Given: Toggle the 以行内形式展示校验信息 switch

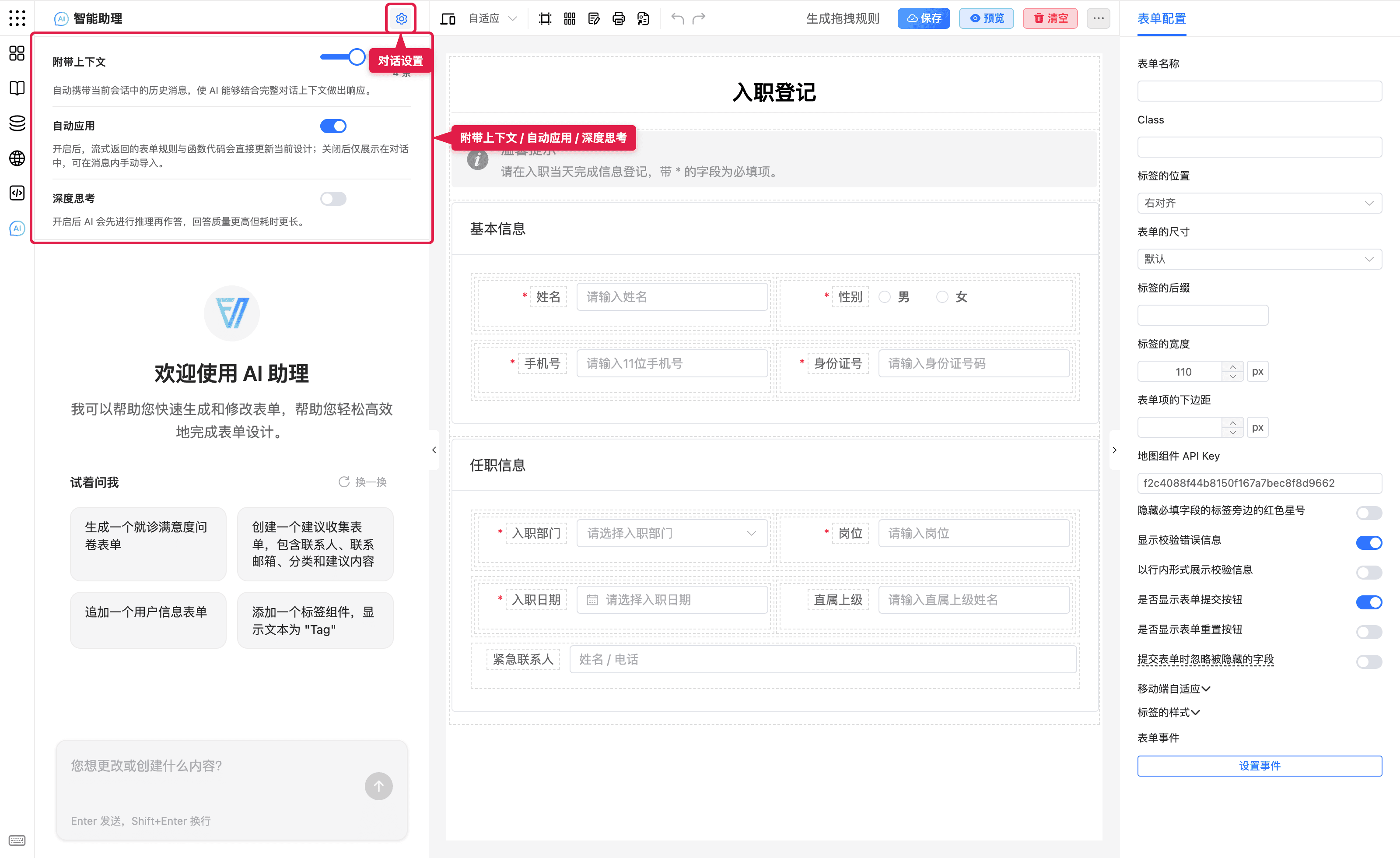Looking at the screenshot, I should [x=1369, y=572].
